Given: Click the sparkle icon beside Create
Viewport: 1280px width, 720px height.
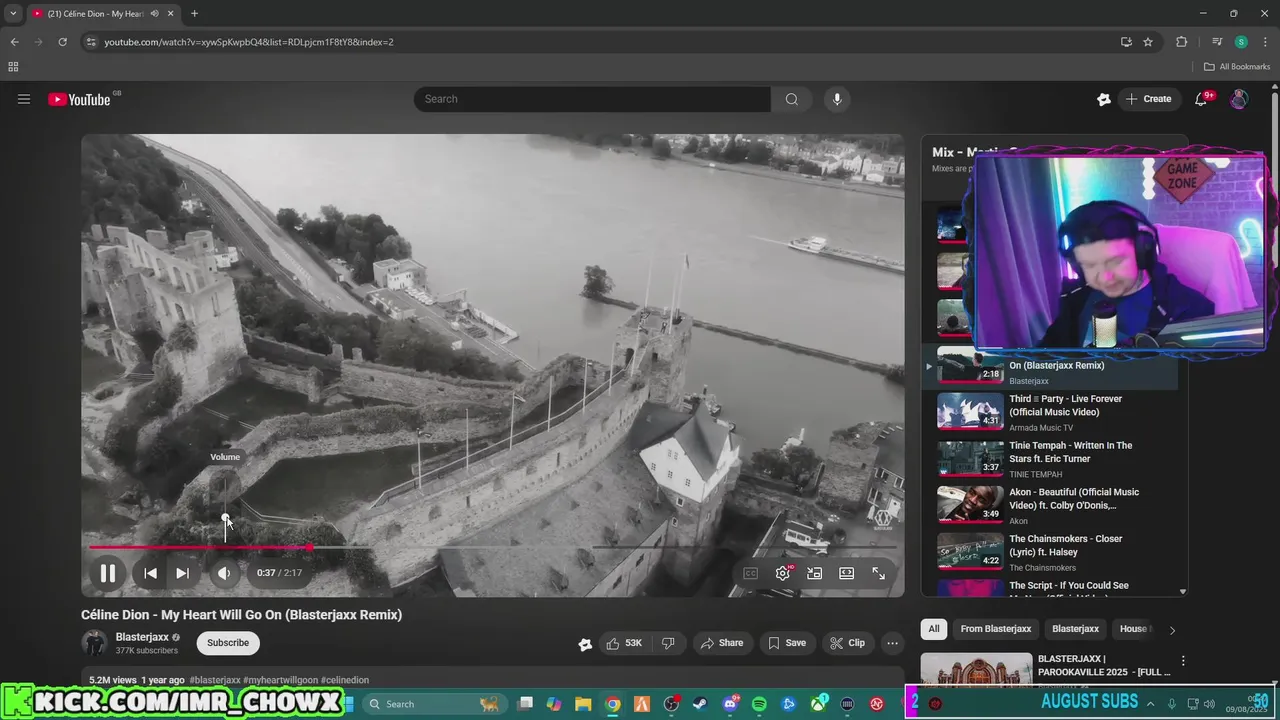Looking at the screenshot, I should 1104,99.
